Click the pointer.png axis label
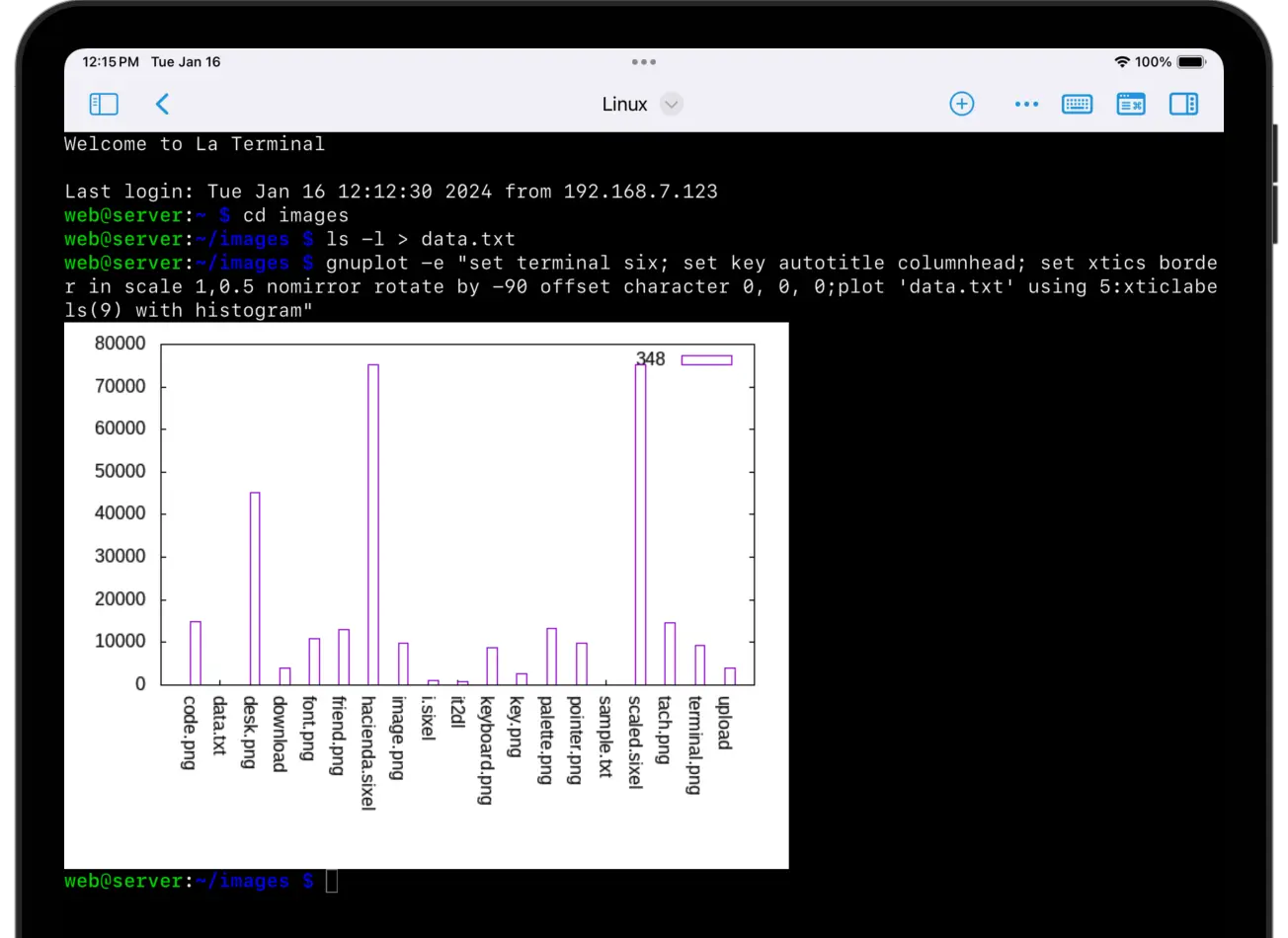 [x=576, y=740]
